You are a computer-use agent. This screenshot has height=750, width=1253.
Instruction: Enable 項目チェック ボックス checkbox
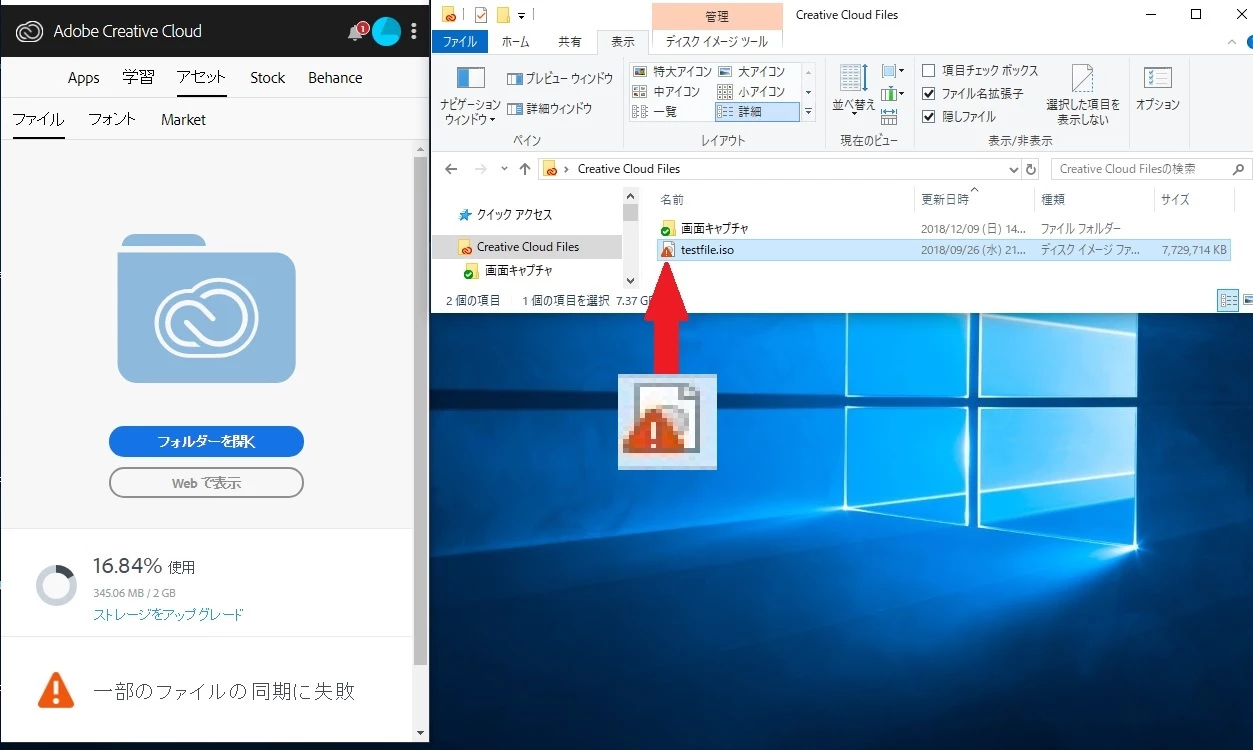928,71
